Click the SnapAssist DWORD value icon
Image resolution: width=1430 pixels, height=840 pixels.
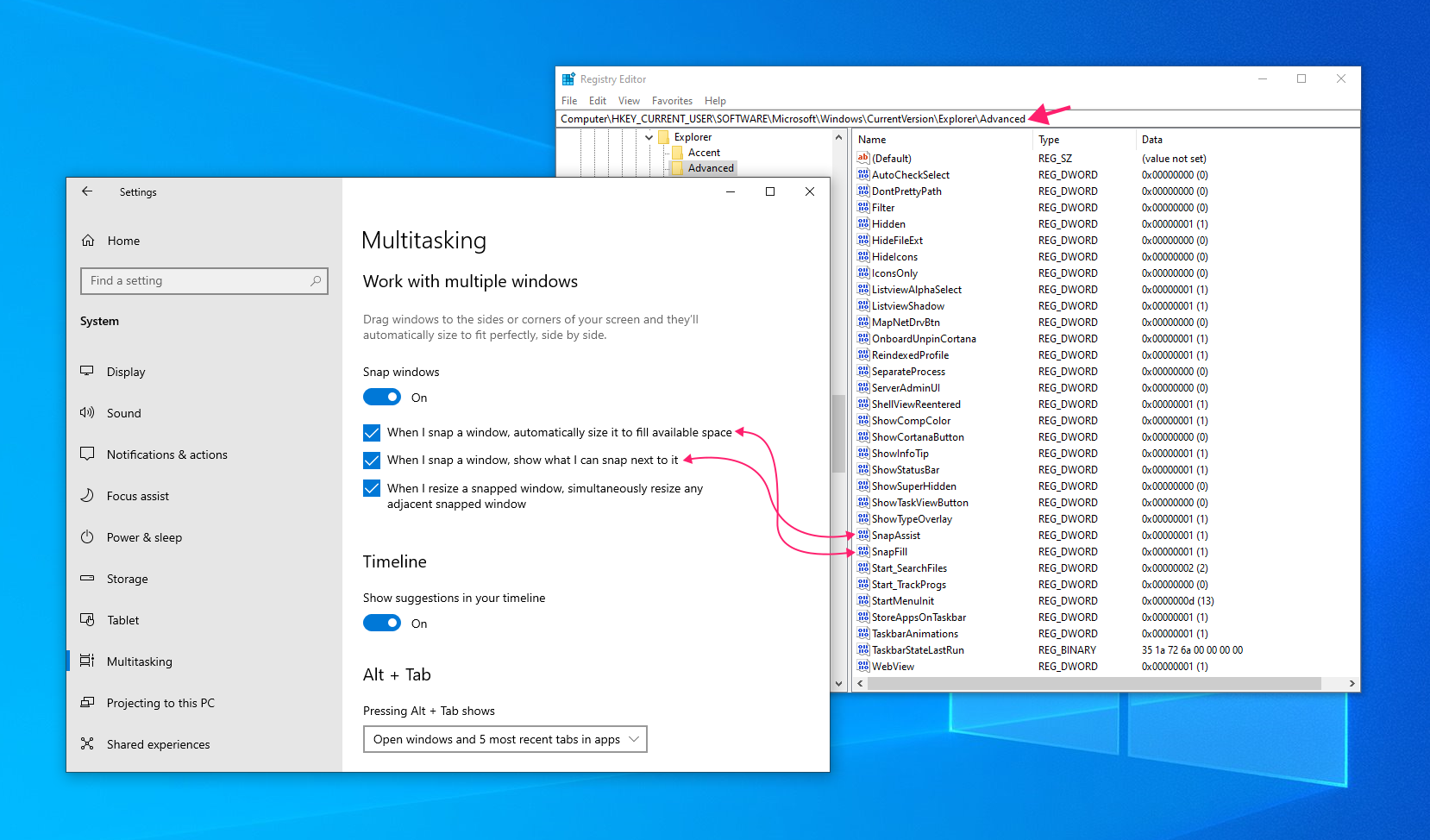pos(863,535)
